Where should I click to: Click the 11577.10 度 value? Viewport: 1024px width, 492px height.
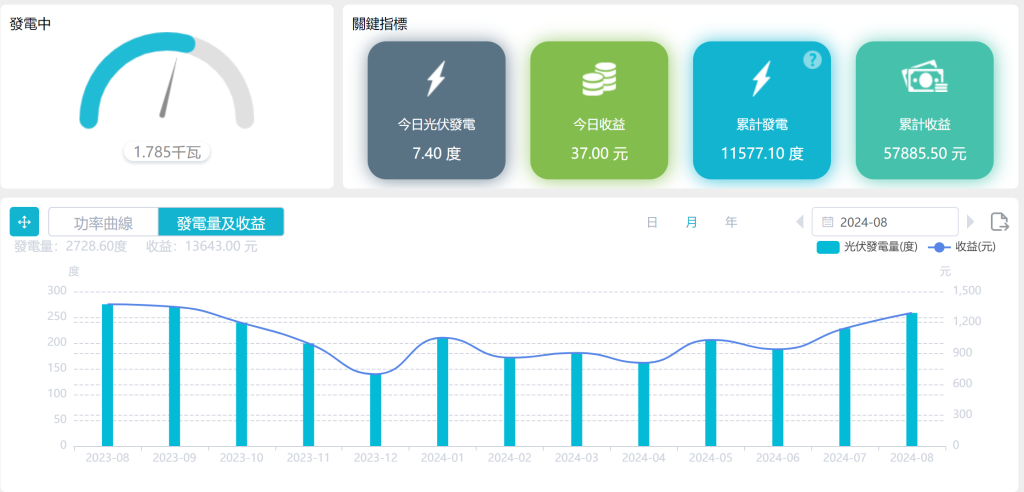(x=761, y=154)
